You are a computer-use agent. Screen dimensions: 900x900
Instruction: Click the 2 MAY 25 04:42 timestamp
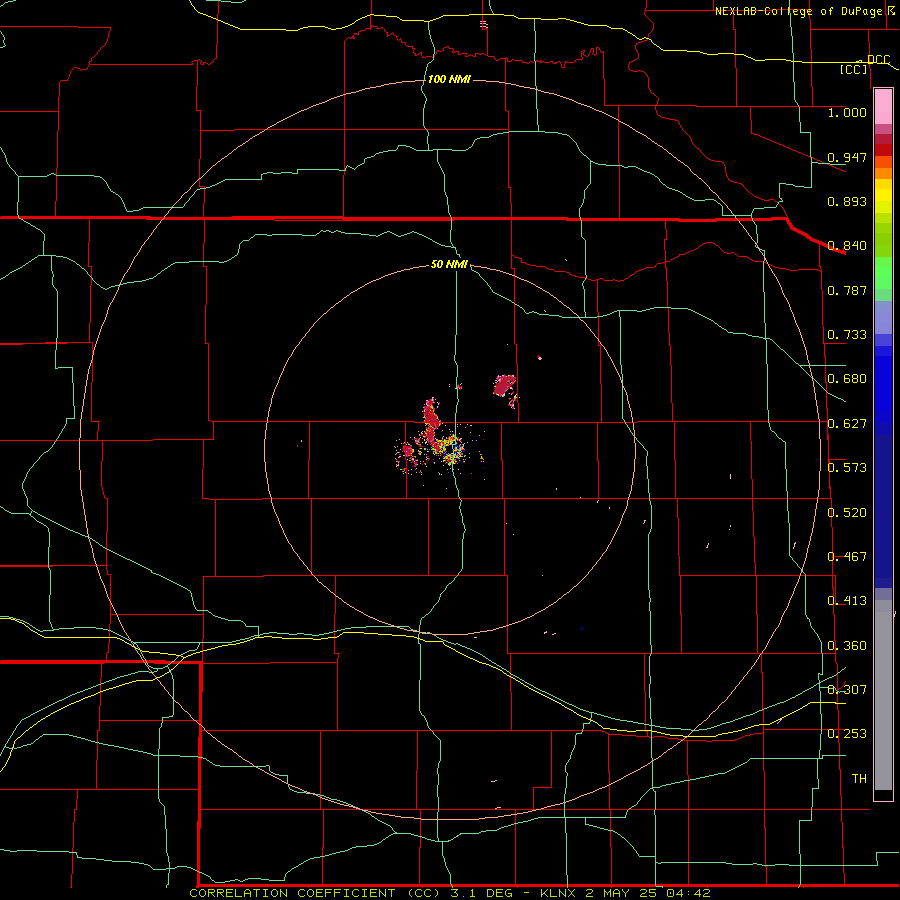[648, 893]
